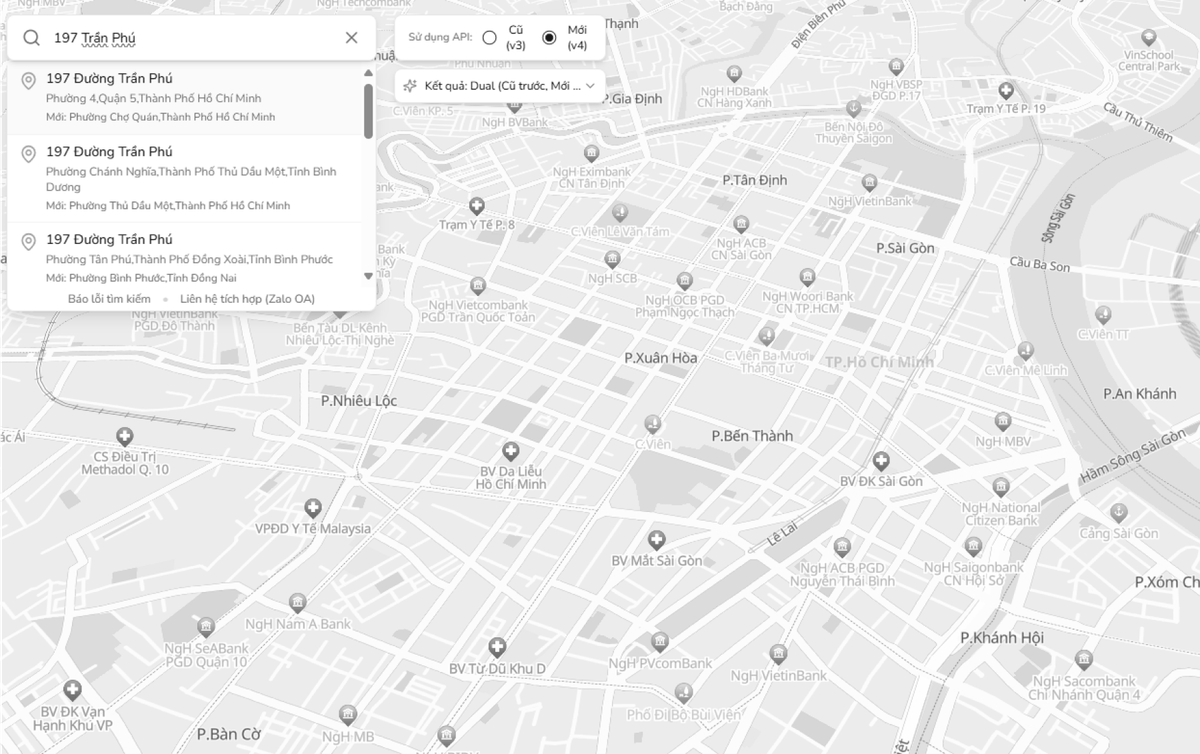This screenshot has height=754, width=1200.
Task: Select the Cũ (v3) API radio button
Action: coord(489,38)
